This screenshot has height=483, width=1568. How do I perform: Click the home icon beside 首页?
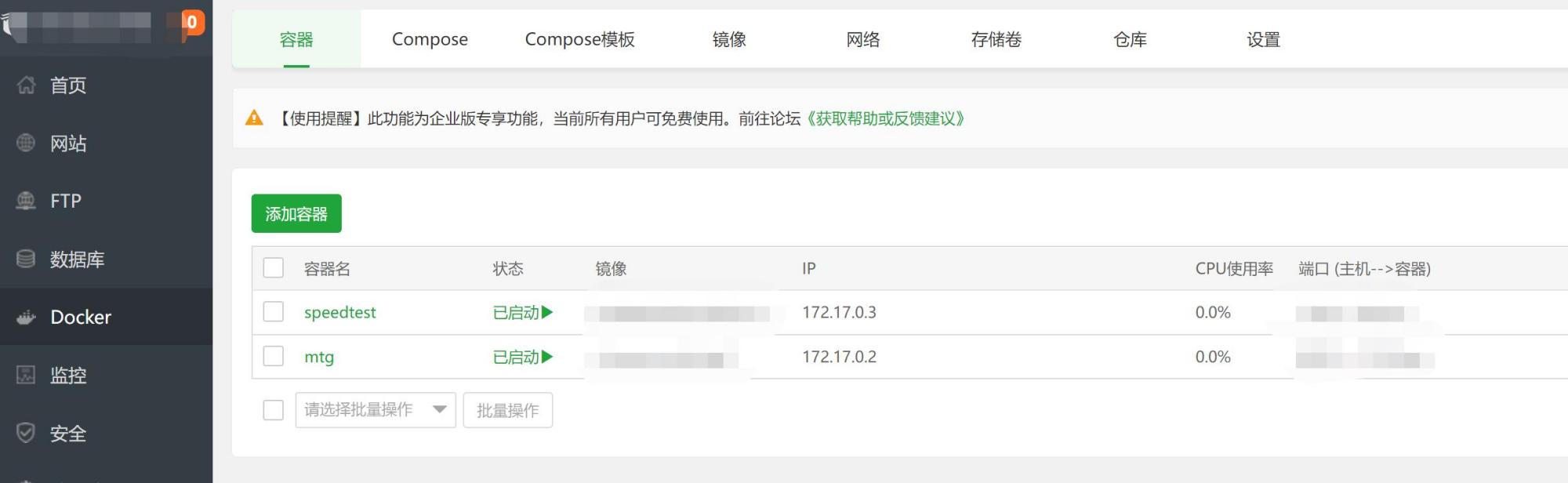pyautogui.click(x=27, y=85)
